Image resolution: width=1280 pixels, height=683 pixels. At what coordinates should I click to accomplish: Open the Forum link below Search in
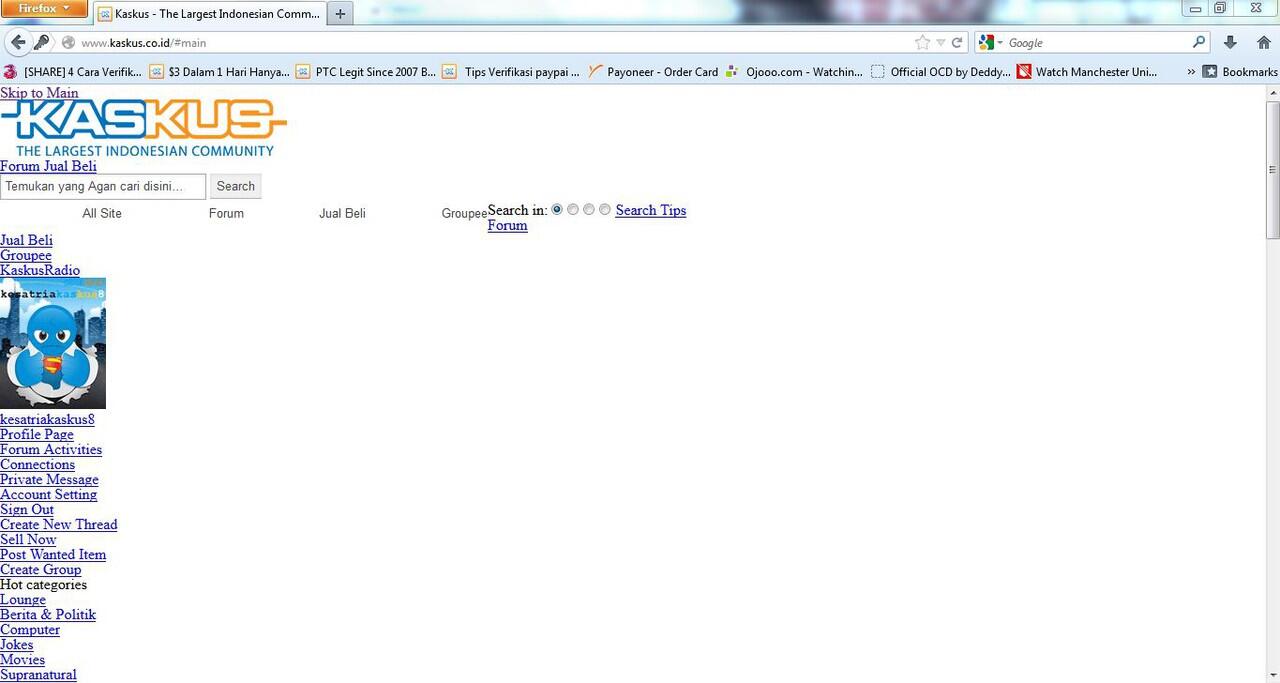click(x=507, y=225)
